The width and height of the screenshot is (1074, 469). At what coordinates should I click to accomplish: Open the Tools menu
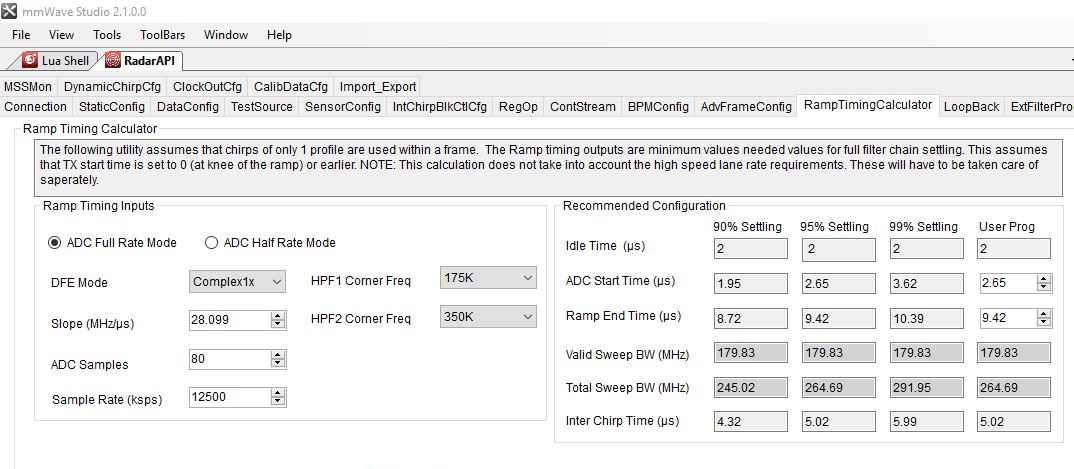[107, 35]
